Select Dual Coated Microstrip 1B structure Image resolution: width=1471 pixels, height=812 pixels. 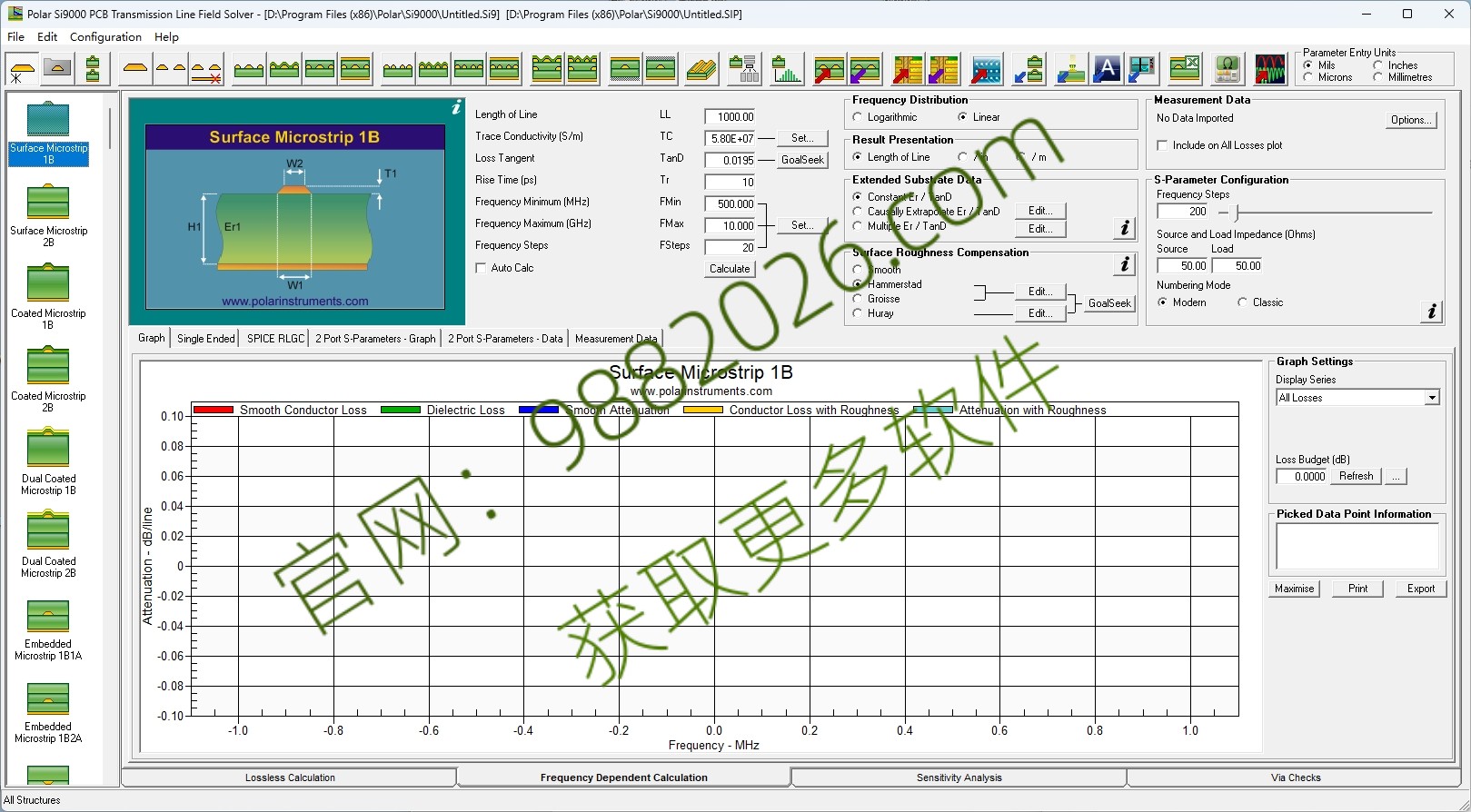[48, 462]
